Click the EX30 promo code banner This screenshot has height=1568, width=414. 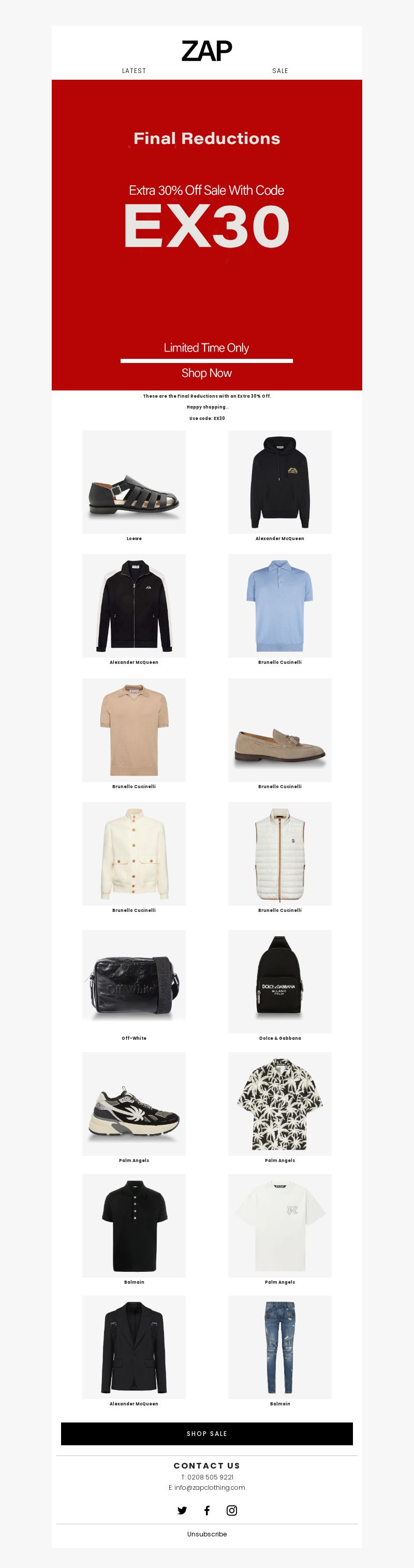(206, 235)
